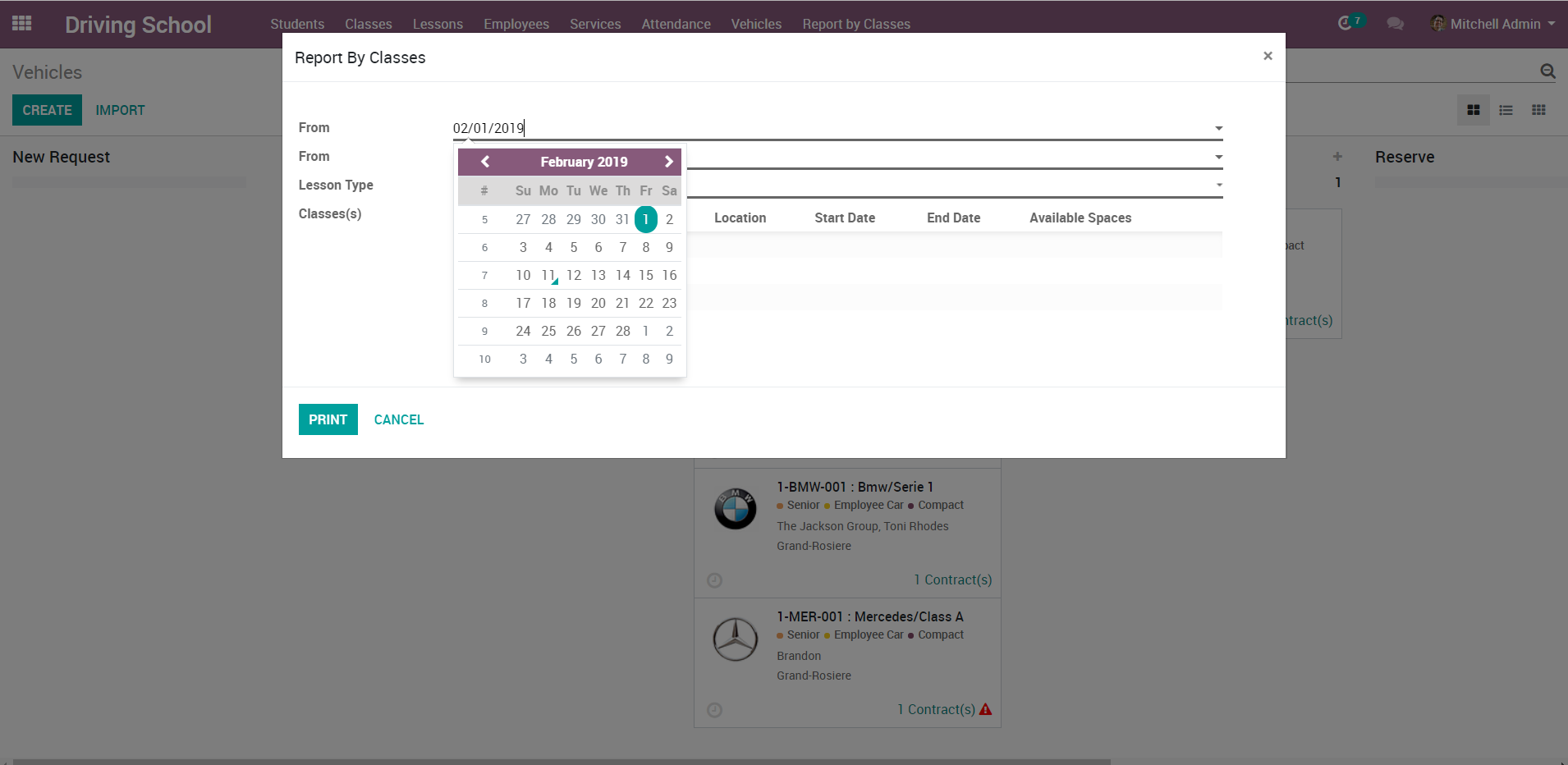The width and height of the screenshot is (1568, 765).
Task: Open the conversations chat icon
Action: (1395, 24)
